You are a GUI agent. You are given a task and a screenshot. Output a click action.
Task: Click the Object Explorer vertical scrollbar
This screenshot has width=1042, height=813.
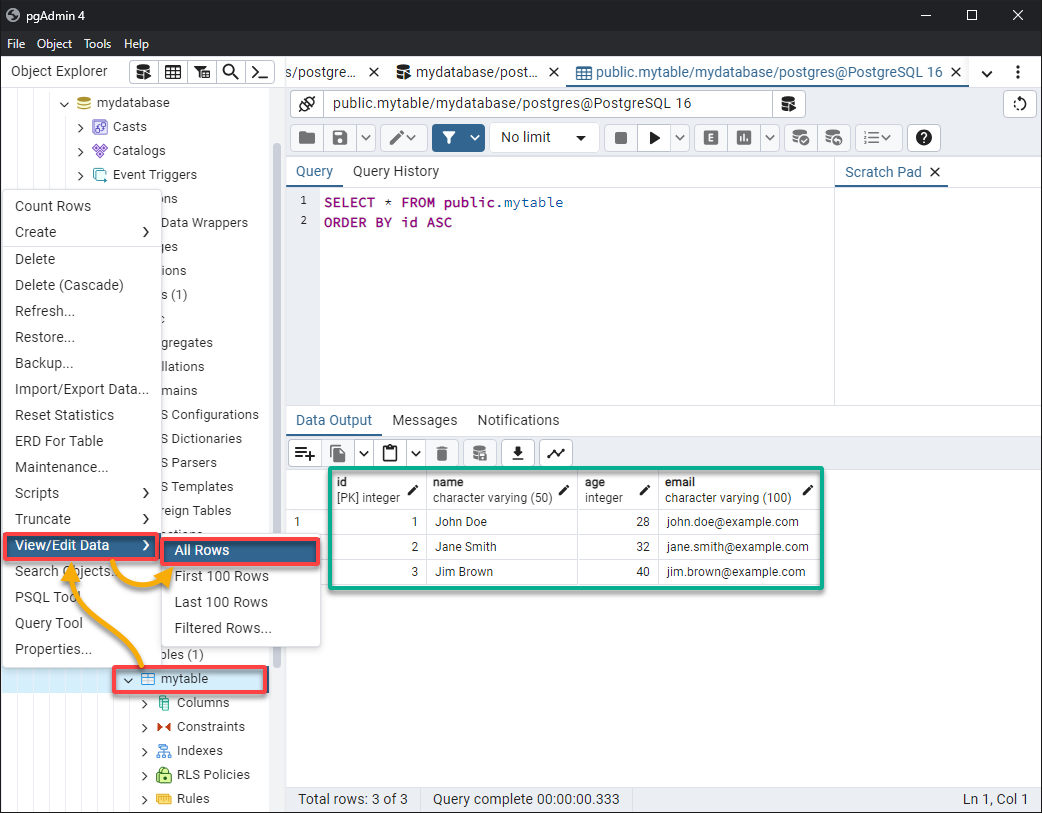pyautogui.click(x=277, y=406)
